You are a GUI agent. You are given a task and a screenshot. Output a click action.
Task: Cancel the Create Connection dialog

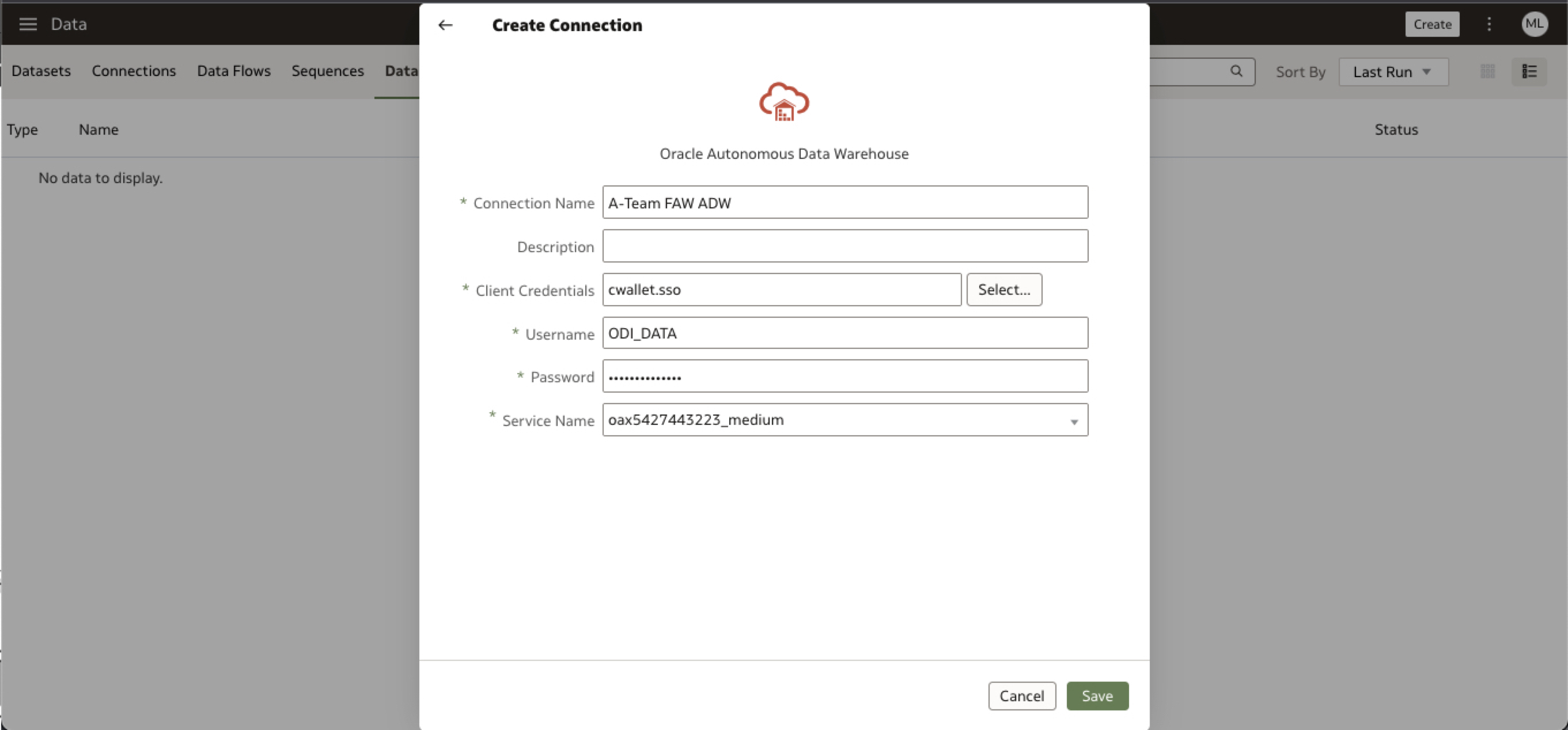[1021, 696]
